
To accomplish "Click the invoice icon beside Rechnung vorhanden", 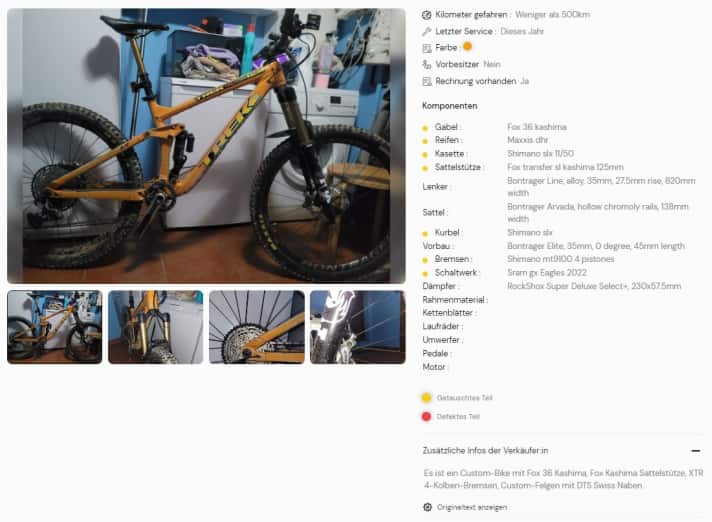I will pyautogui.click(x=426, y=81).
